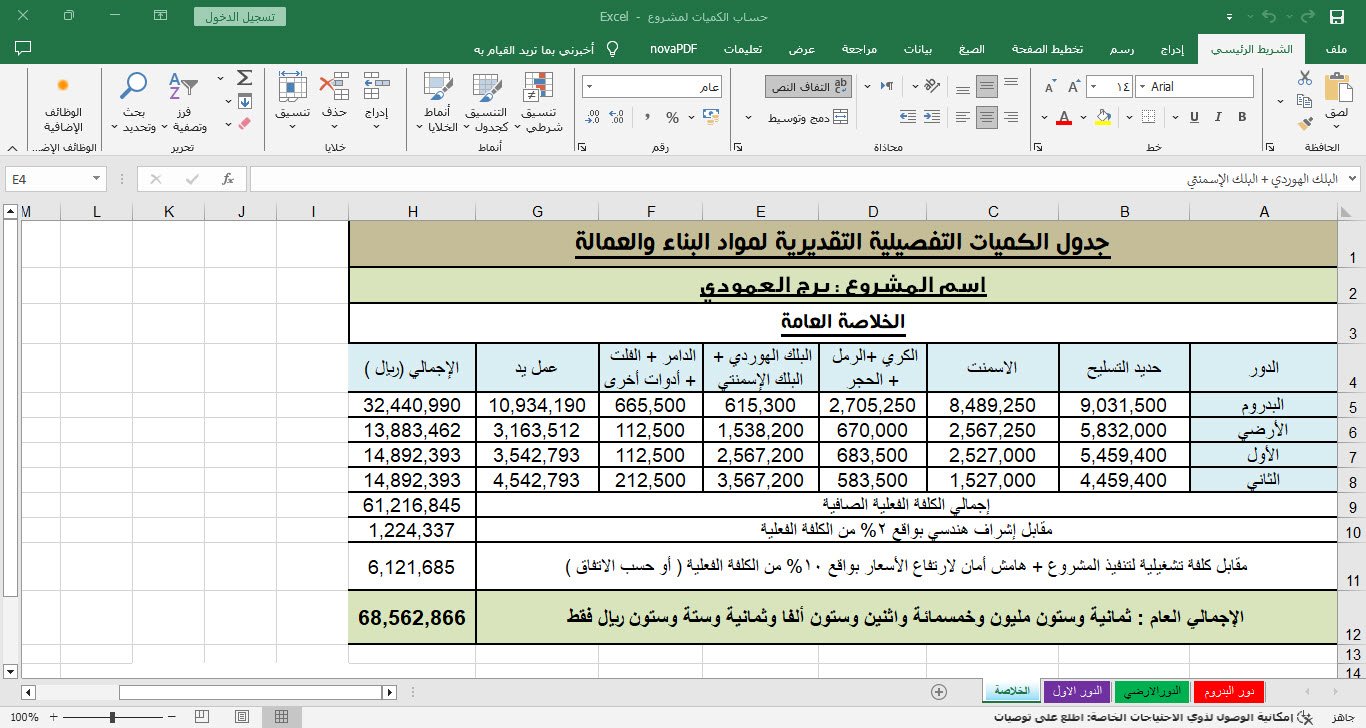Add a new sheet with plus icon
This screenshot has height=728, width=1366.
click(938, 691)
